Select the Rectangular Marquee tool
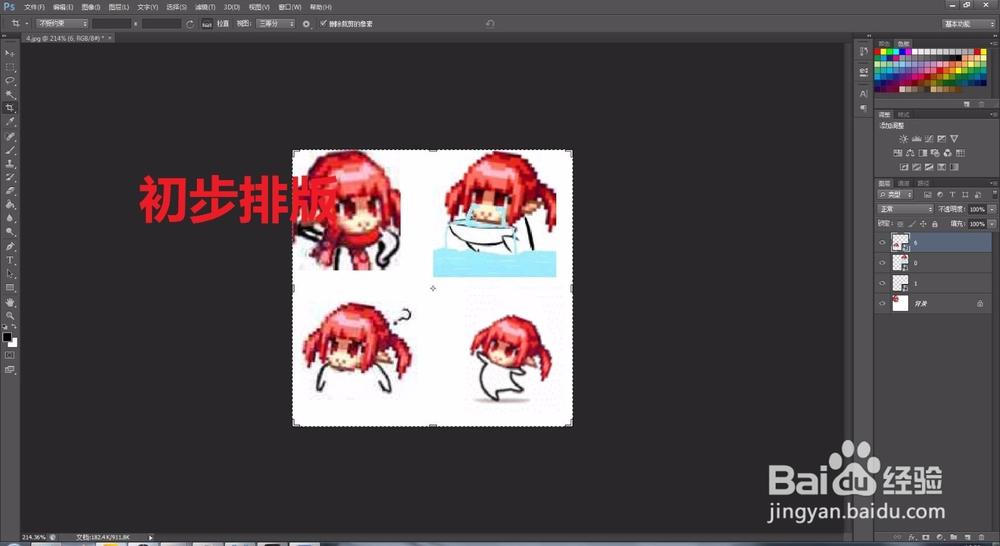Image resolution: width=1000 pixels, height=546 pixels. (x=10, y=67)
